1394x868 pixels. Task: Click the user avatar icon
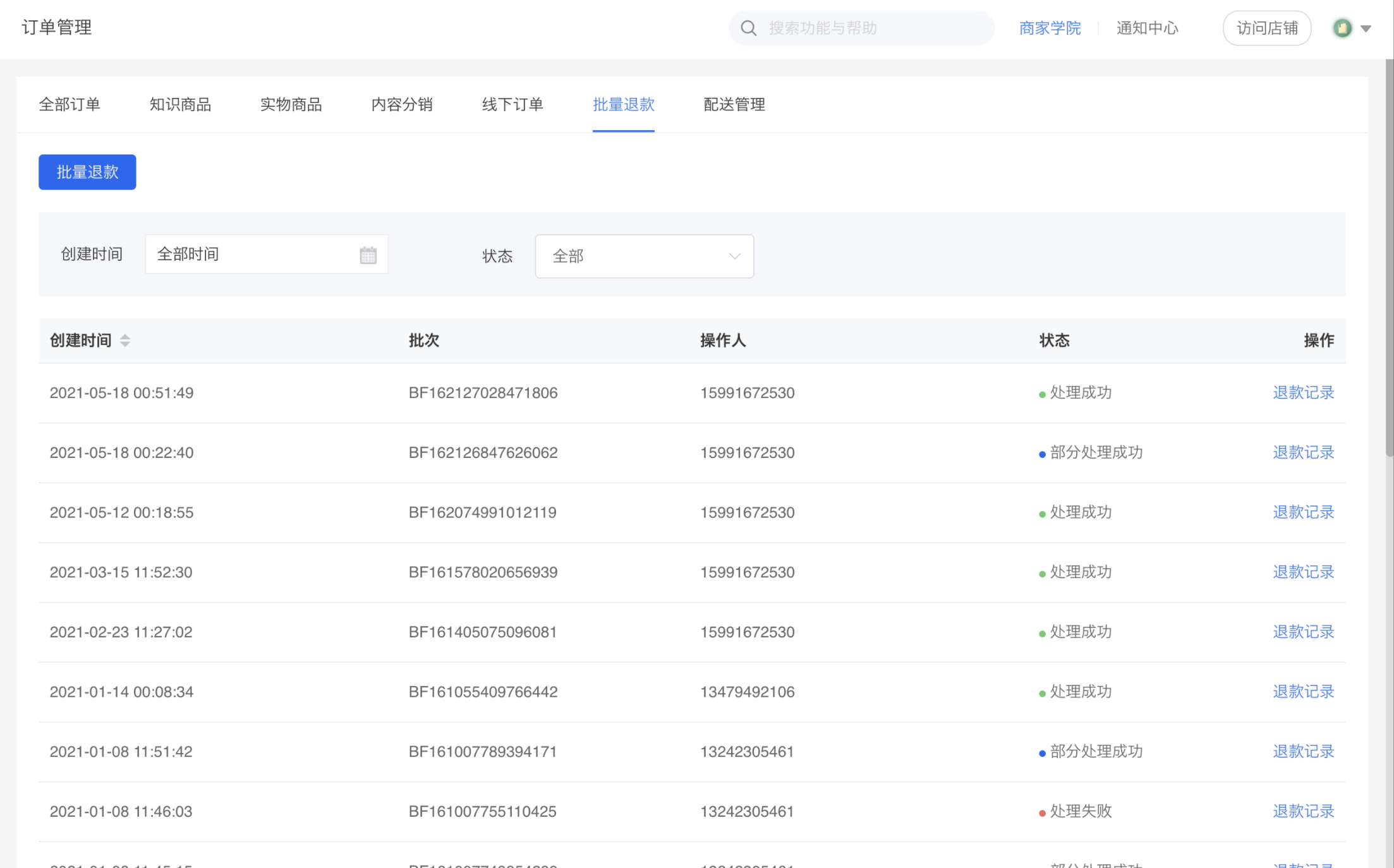click(x=1342, y=28)
